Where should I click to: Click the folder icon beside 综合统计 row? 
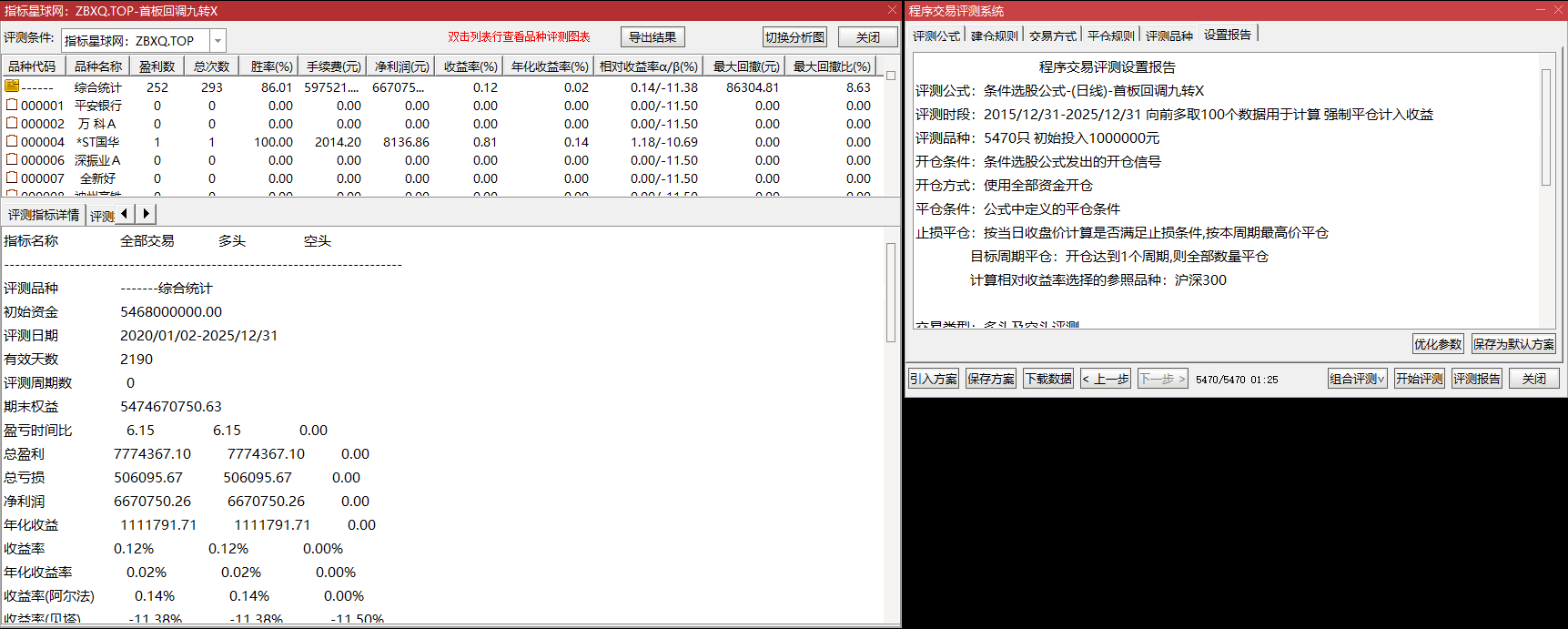click(x=12, y=86)
